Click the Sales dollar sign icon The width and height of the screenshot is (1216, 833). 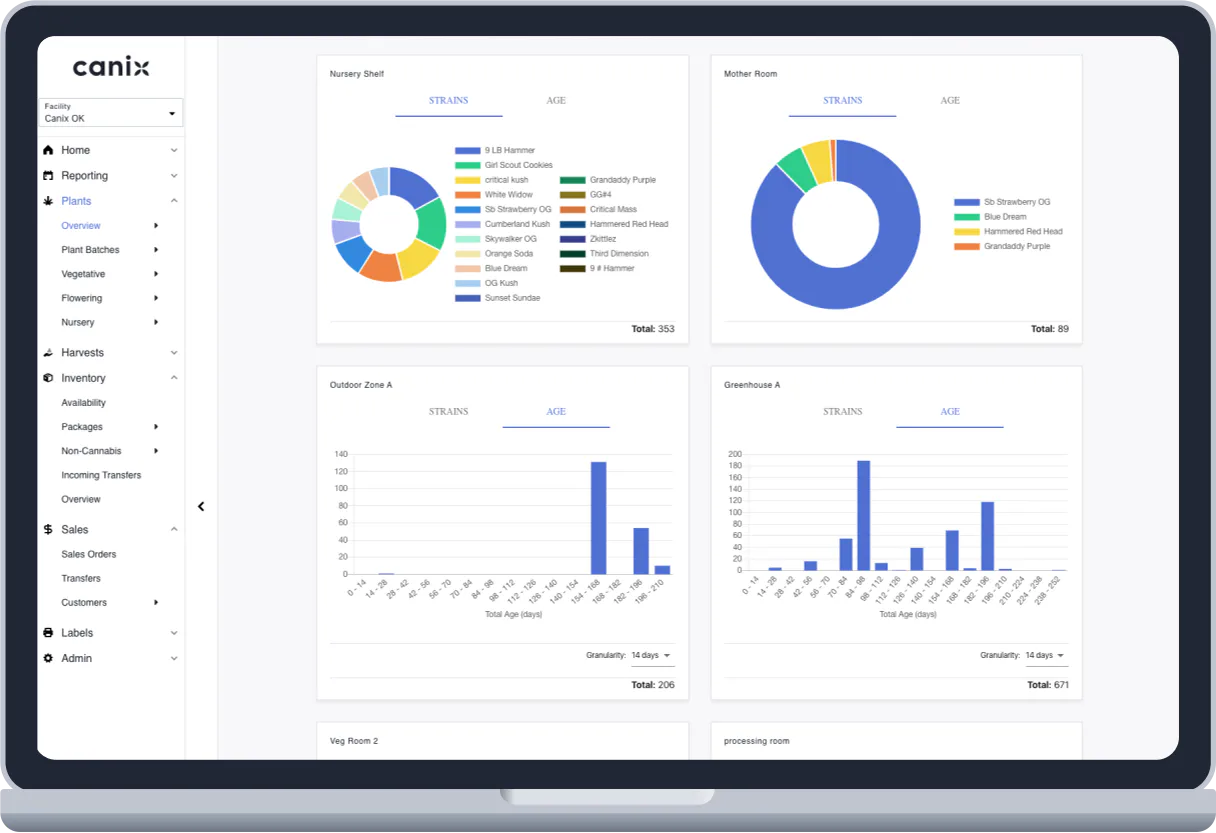[x=48, y=530]
